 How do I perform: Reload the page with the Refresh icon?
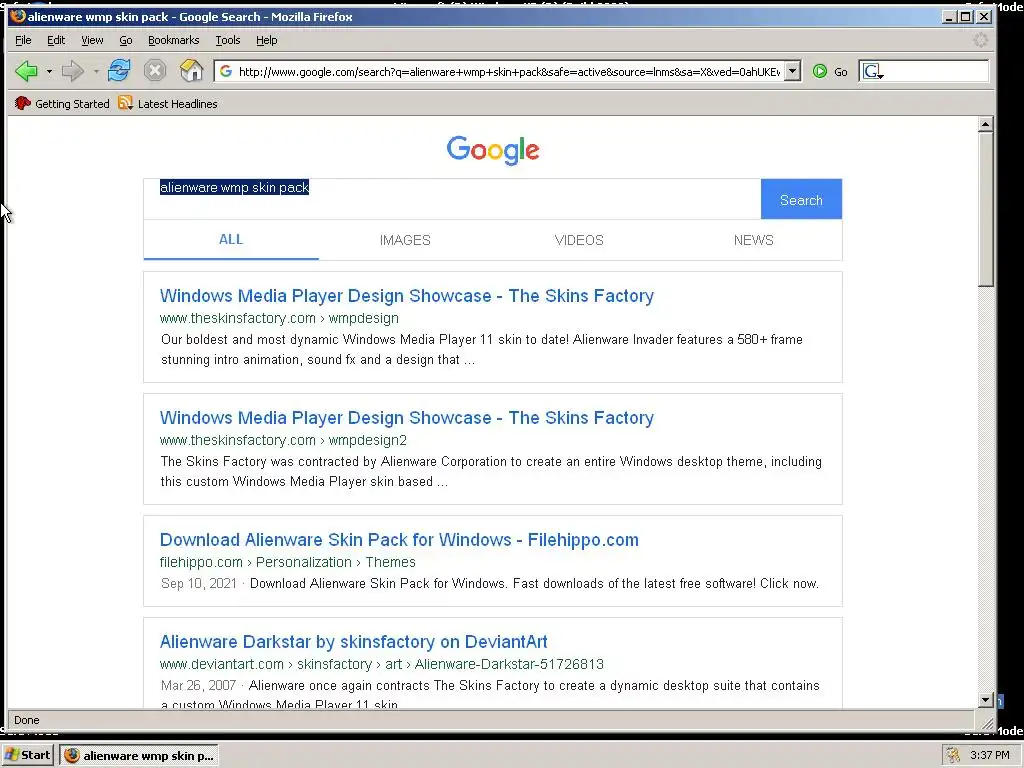pyautogui.click(x=119, y=70)
